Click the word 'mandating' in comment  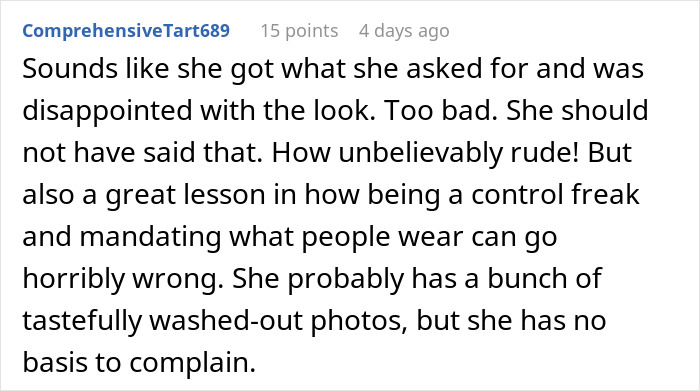[150, 237]
